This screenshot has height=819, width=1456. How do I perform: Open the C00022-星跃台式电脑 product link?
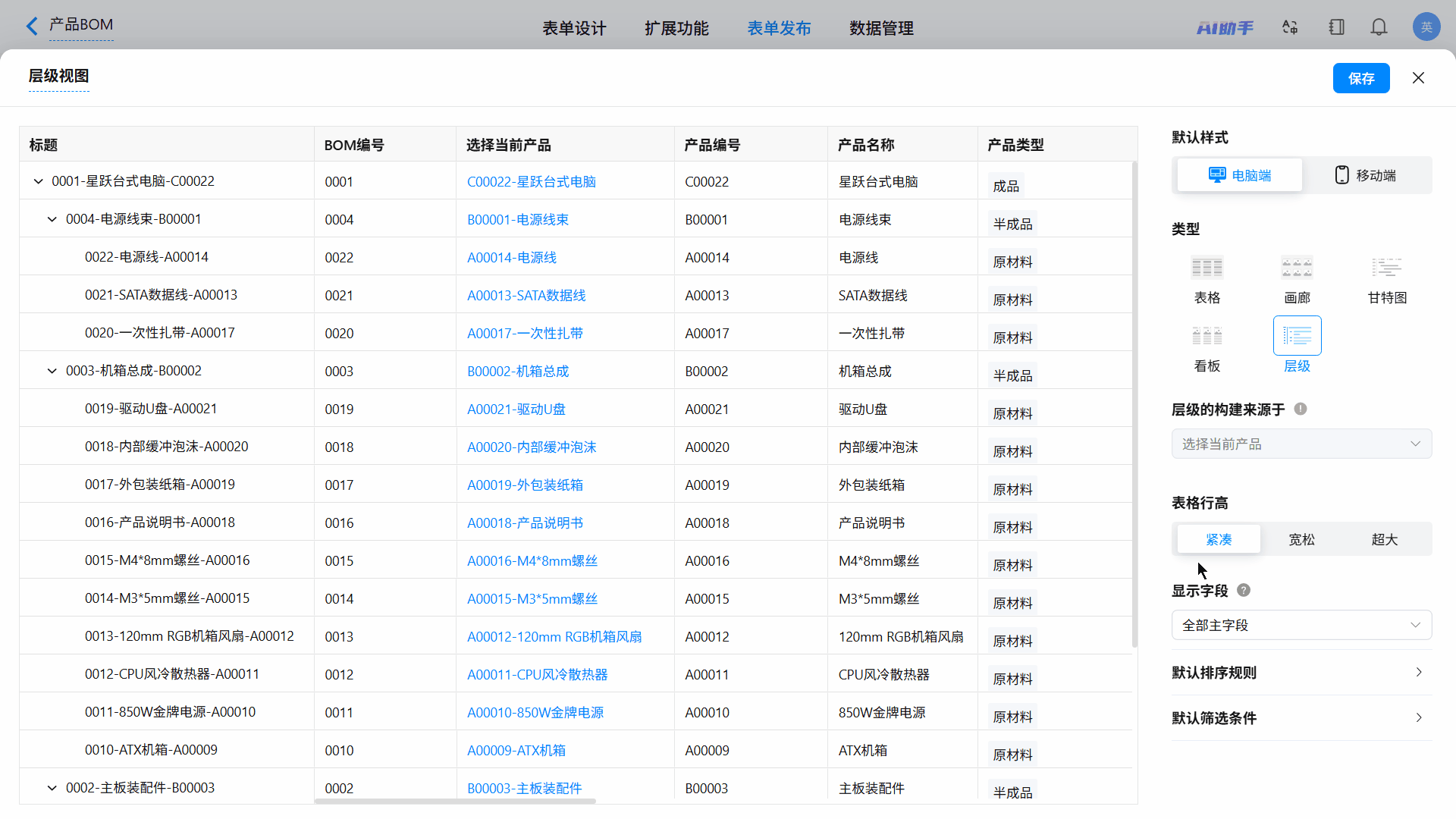coord(531,182)
